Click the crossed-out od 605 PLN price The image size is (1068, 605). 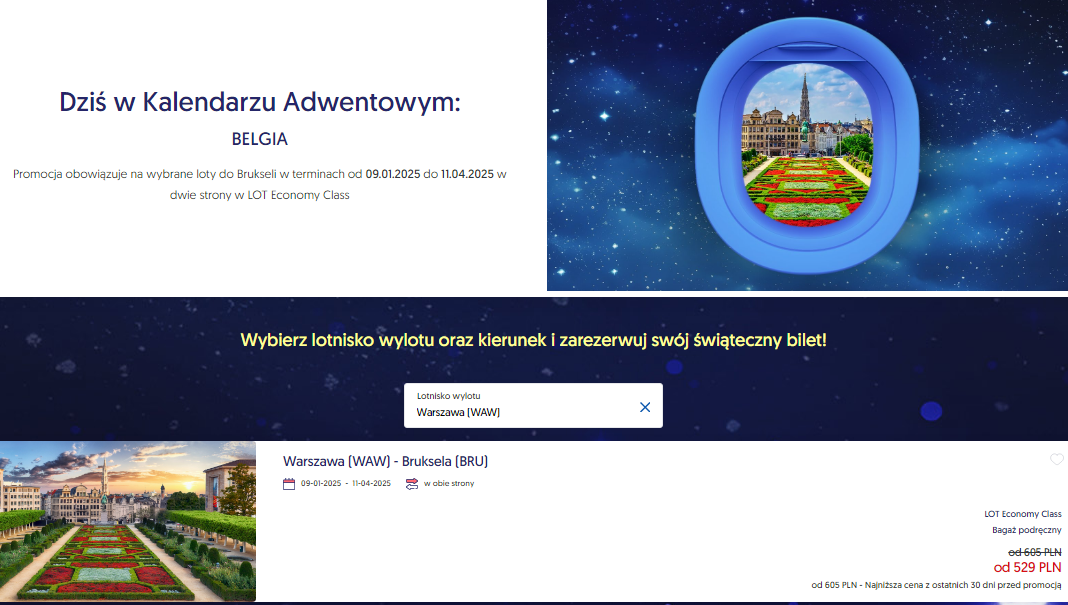1035,552
